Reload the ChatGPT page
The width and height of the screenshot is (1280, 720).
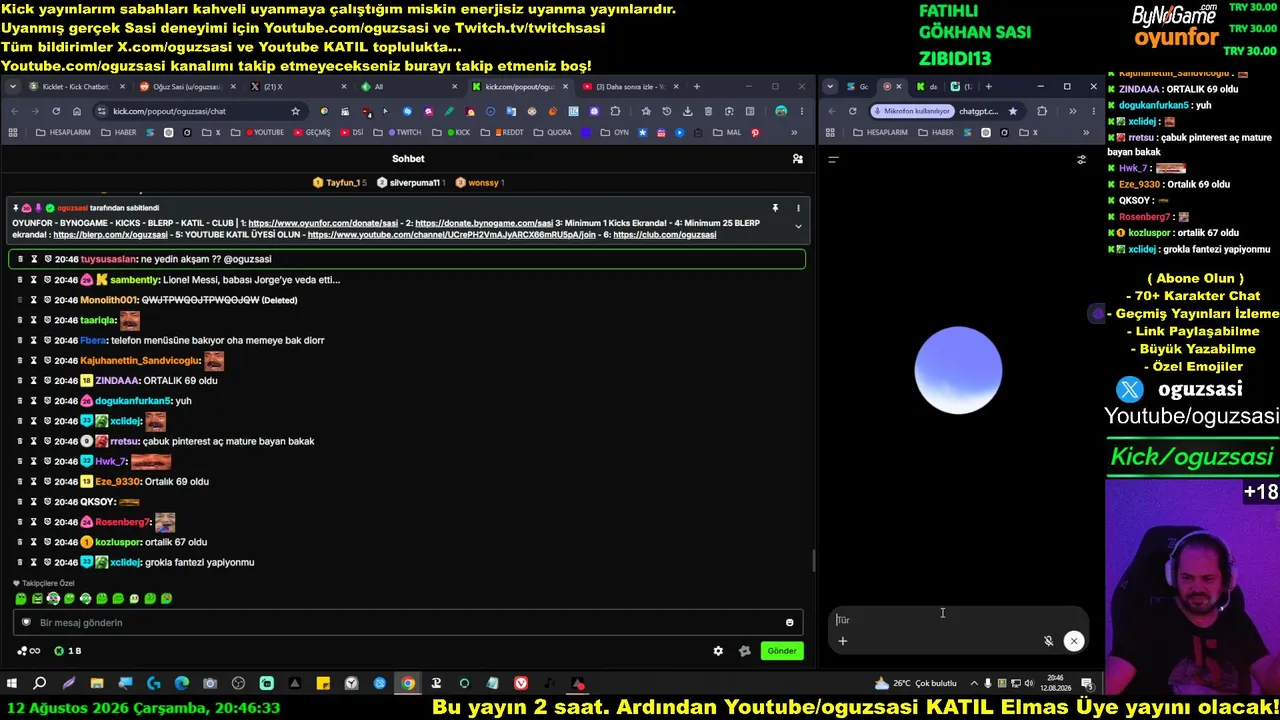[x=852, y=111]
